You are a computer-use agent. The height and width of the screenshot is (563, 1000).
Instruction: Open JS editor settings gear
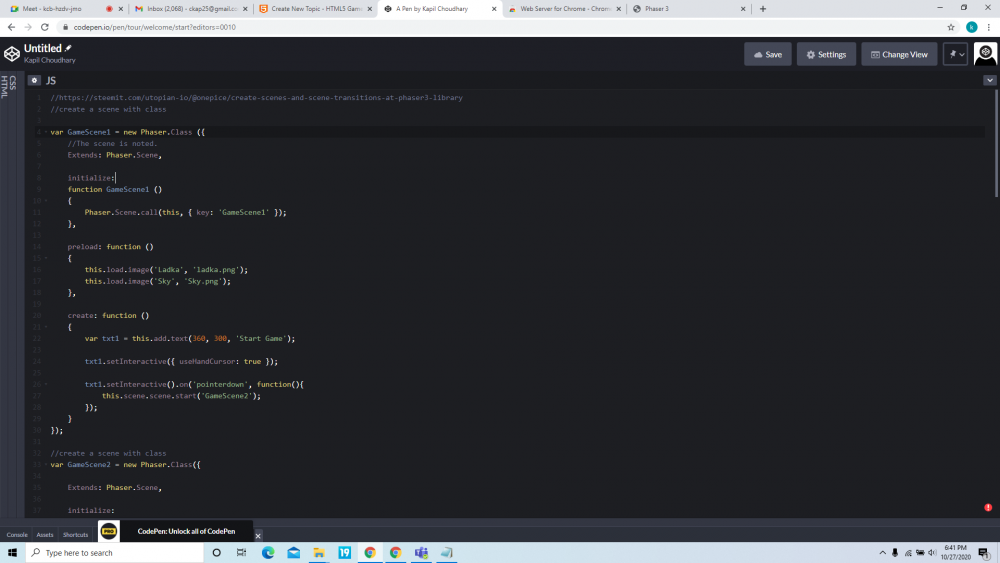34,80
